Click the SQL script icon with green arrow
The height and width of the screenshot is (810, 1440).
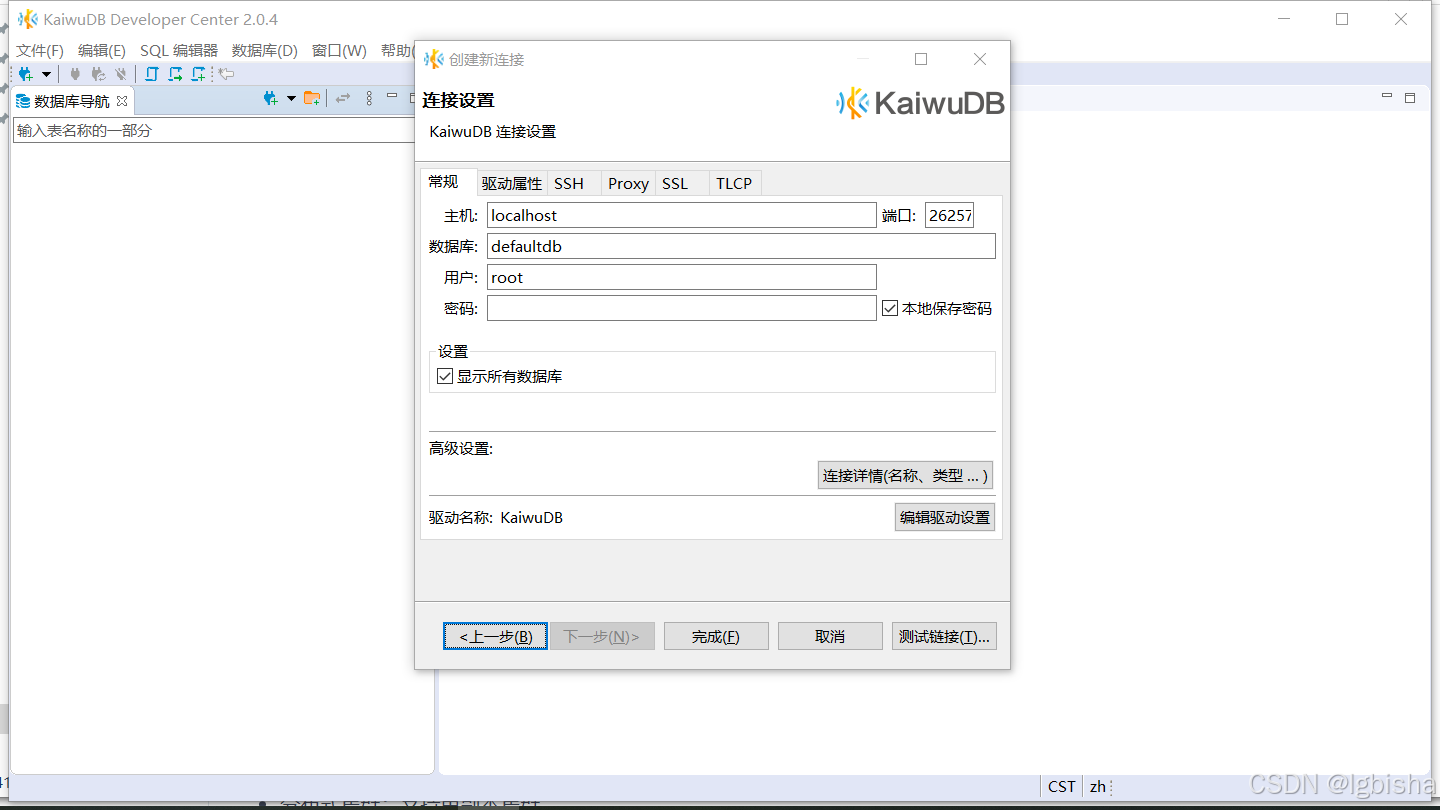point(175,74)
